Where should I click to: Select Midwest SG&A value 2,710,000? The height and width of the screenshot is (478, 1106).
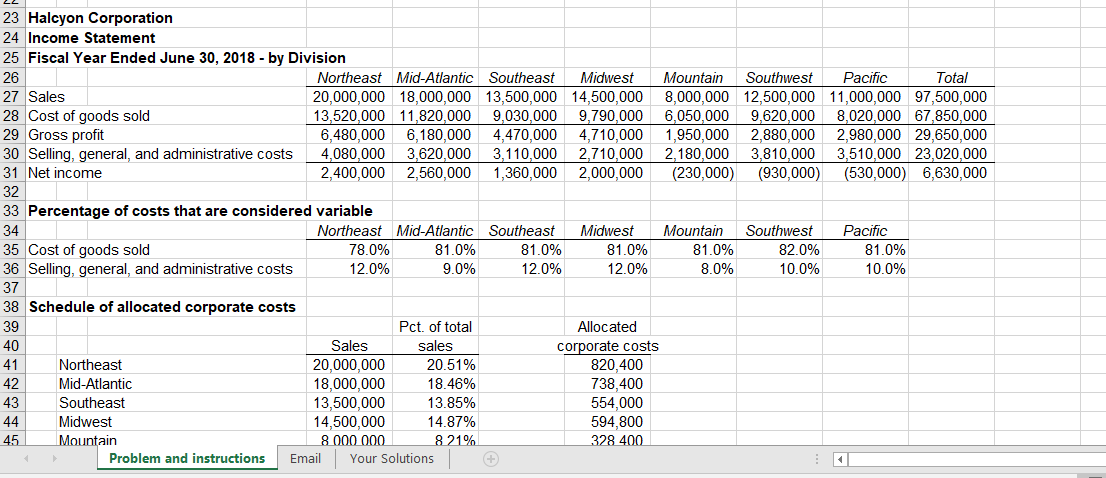point(607,154)
